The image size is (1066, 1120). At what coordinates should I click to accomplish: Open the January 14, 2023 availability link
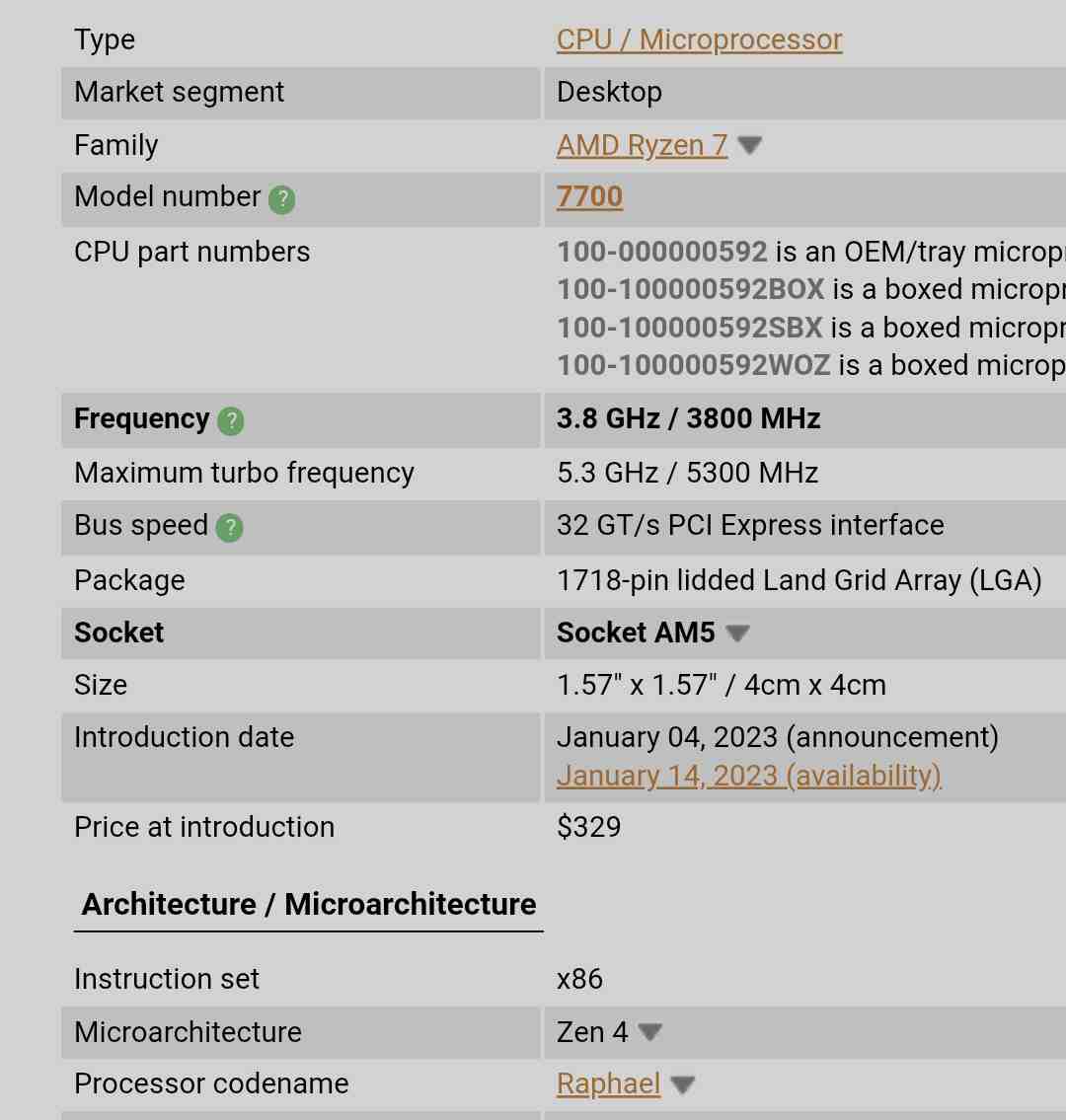point(749,776)
